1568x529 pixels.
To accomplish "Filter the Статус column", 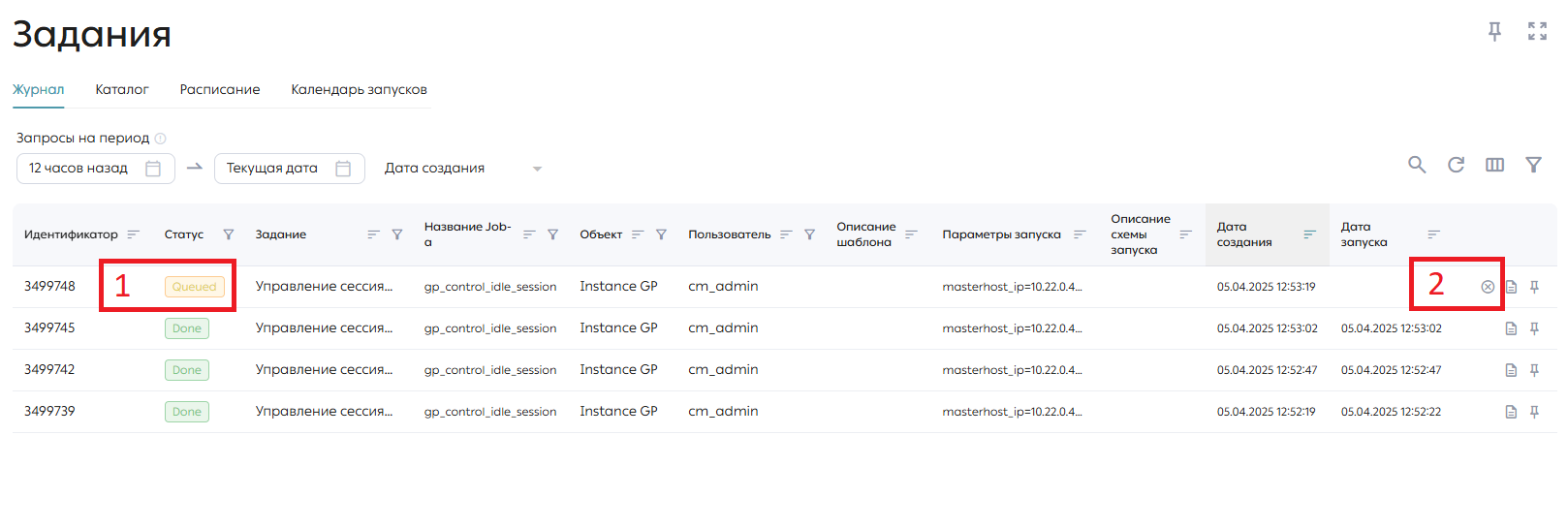I will point(229,234).
